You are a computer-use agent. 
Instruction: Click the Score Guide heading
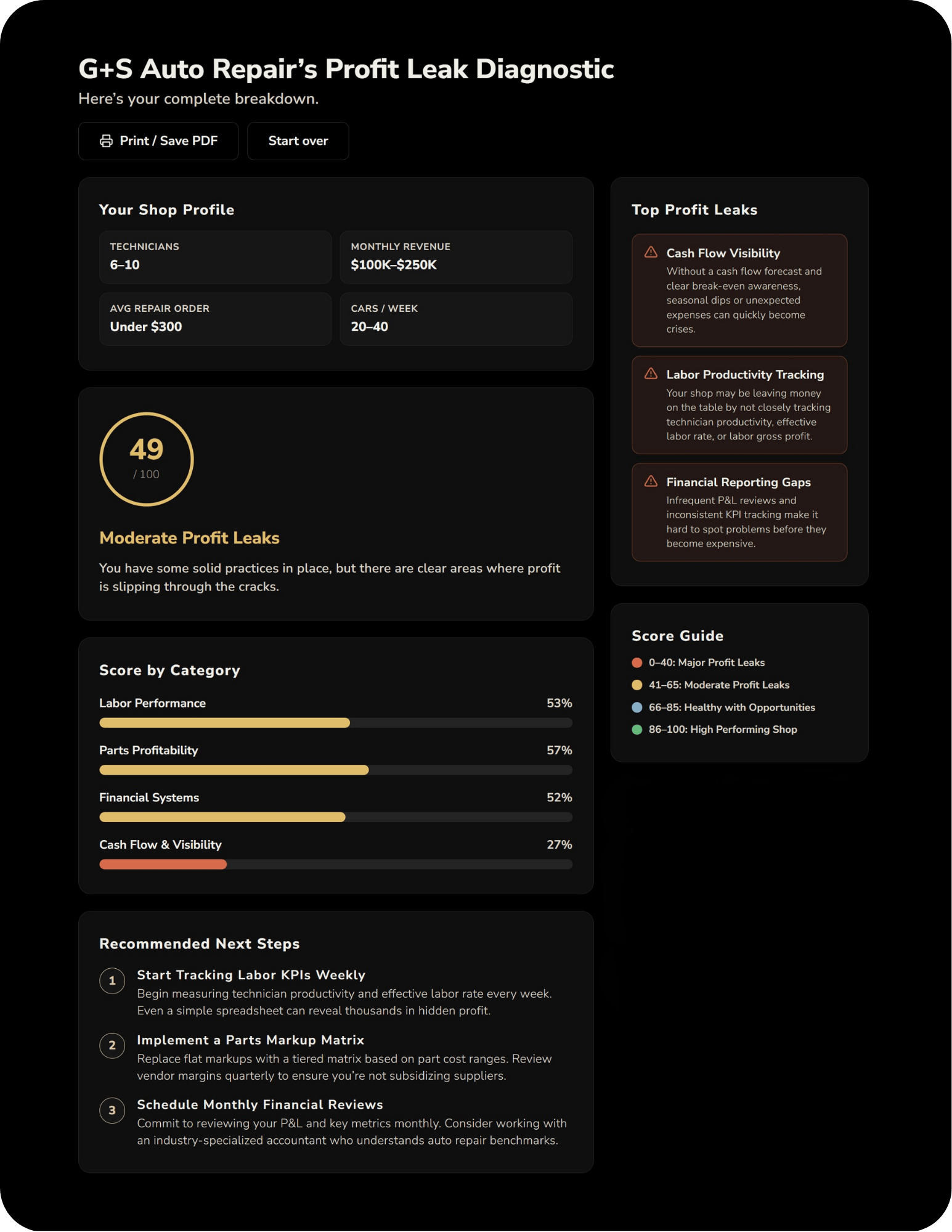[678, 635]
